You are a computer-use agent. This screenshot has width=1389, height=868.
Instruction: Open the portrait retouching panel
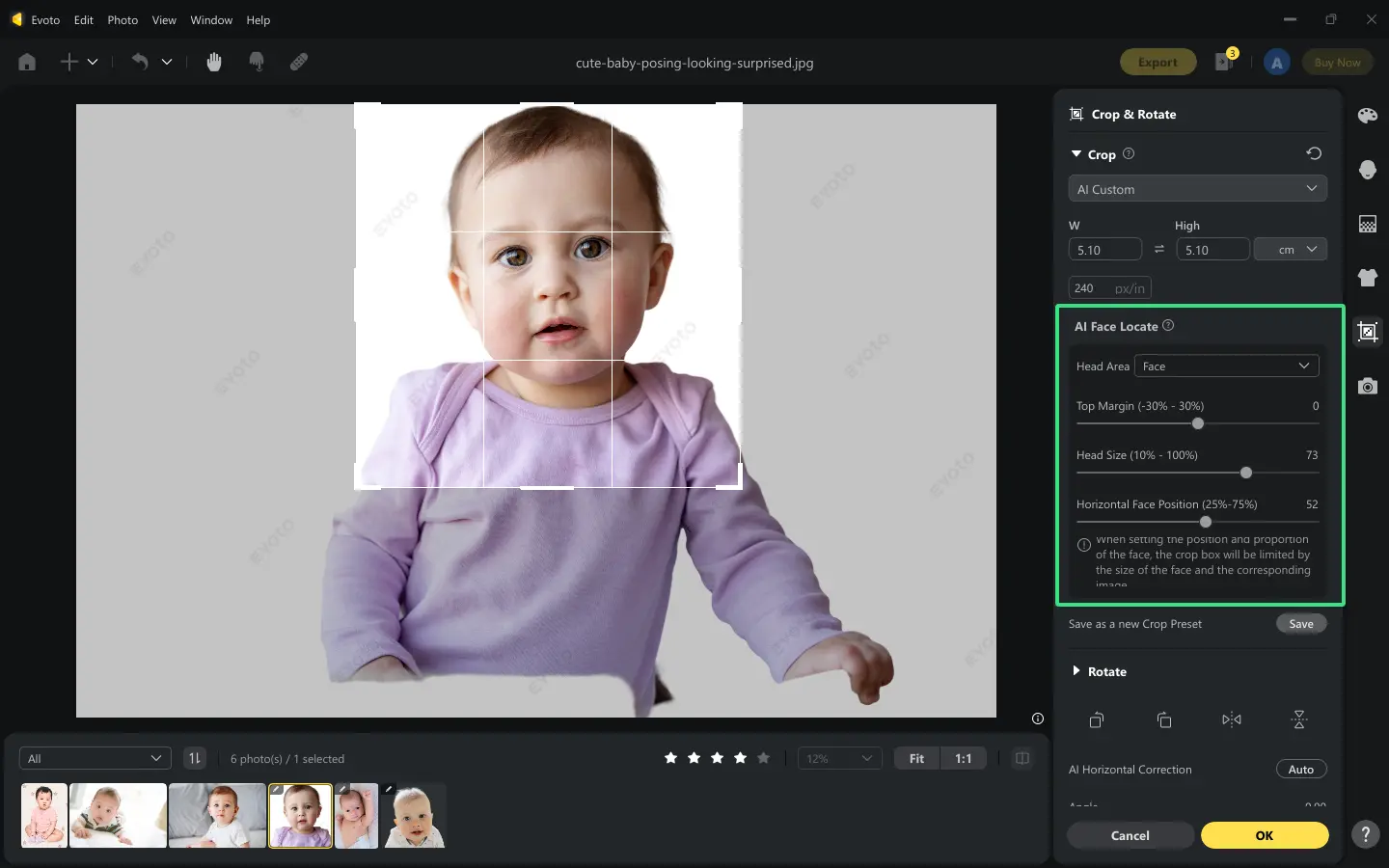[x=1367, y=170]
